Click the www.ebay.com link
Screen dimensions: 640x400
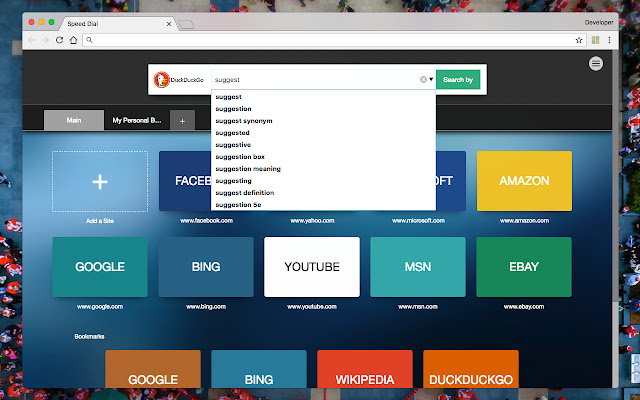[x=524, y=307]
